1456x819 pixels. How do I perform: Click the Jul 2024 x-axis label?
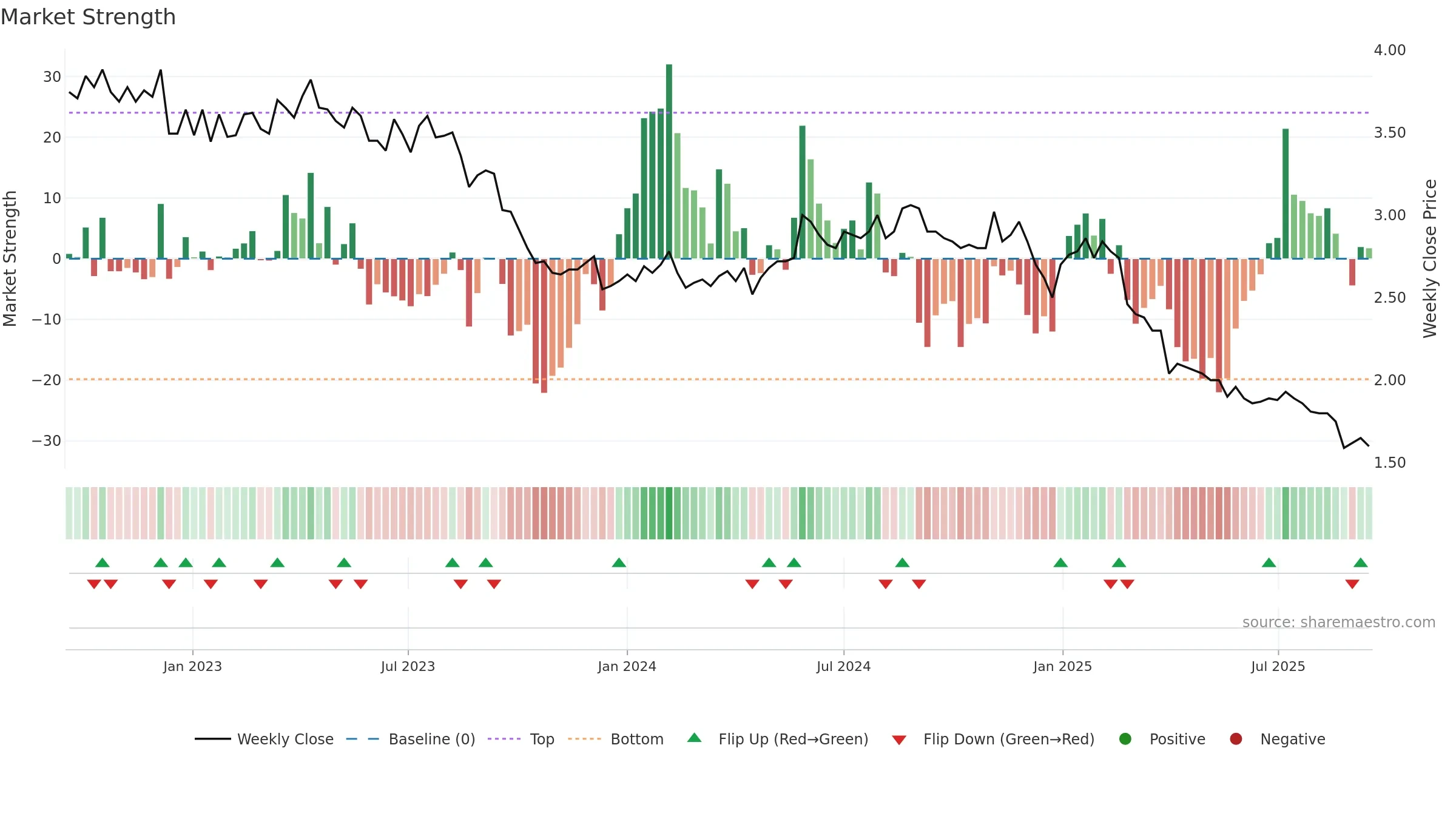click(843, 666)
